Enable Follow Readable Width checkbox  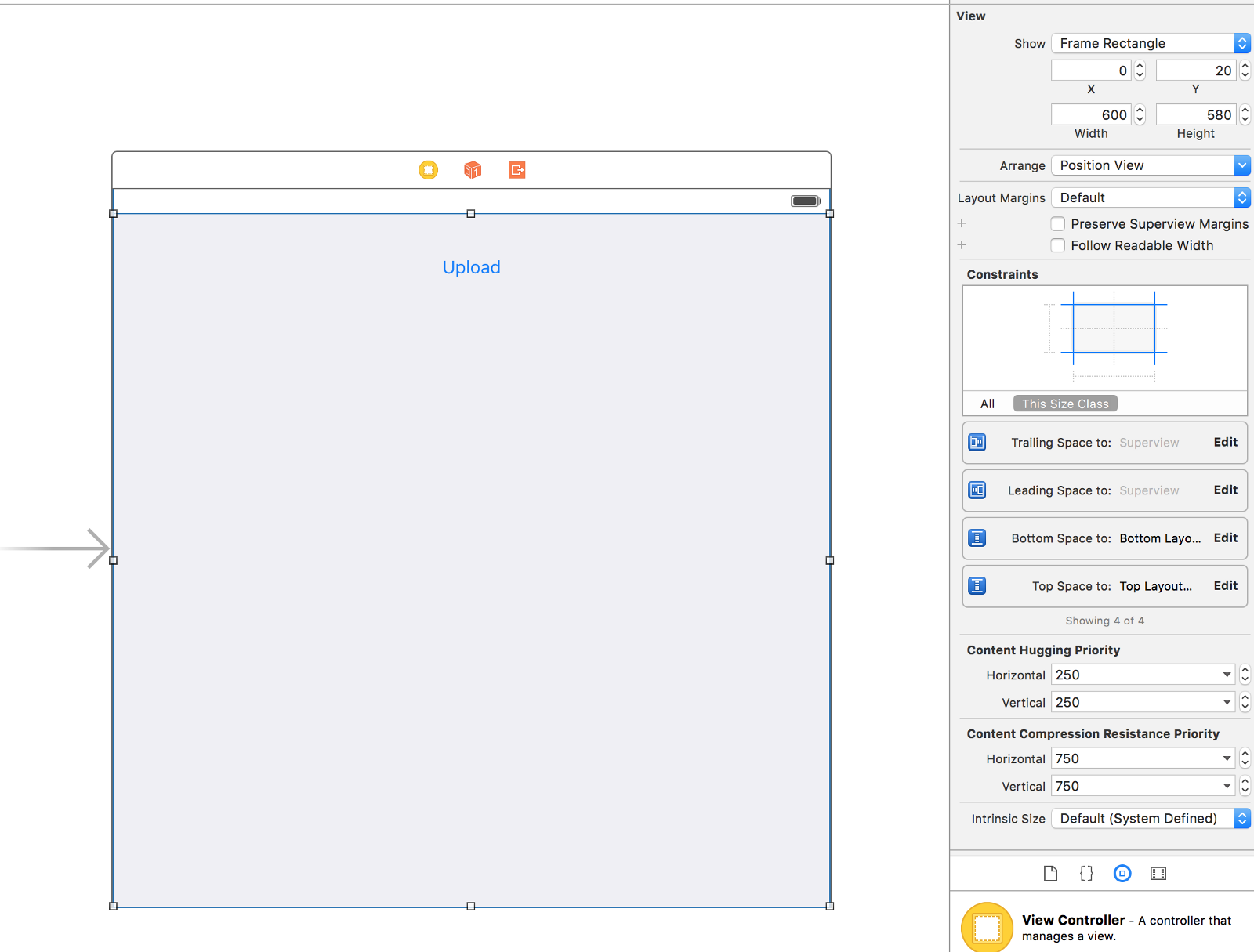pyautogui.click(x=1058, y=245)
